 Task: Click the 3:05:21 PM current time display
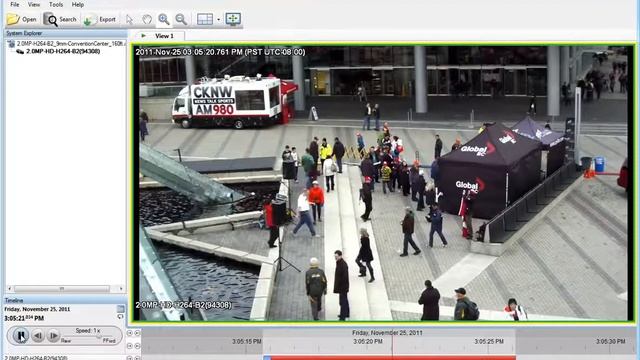point(24,318)
